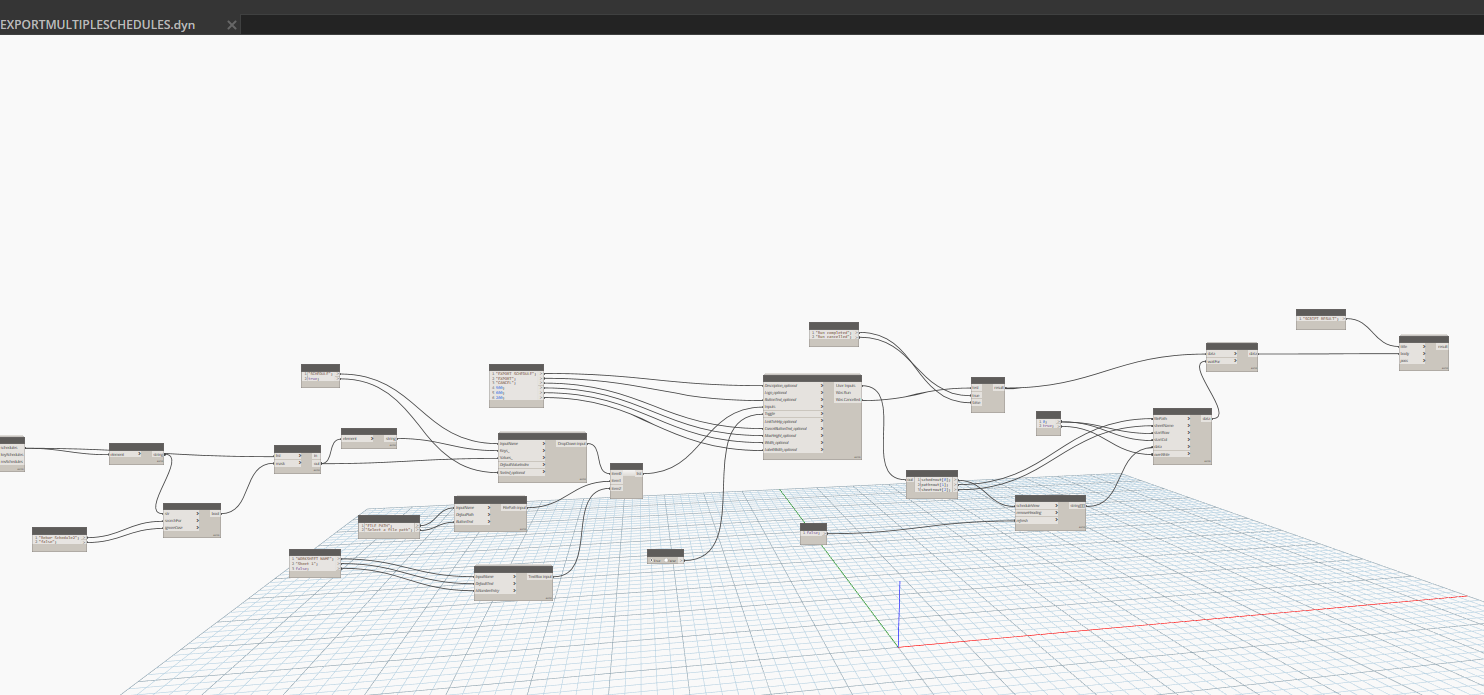Click body port on message node

(x=1410, y=354)
